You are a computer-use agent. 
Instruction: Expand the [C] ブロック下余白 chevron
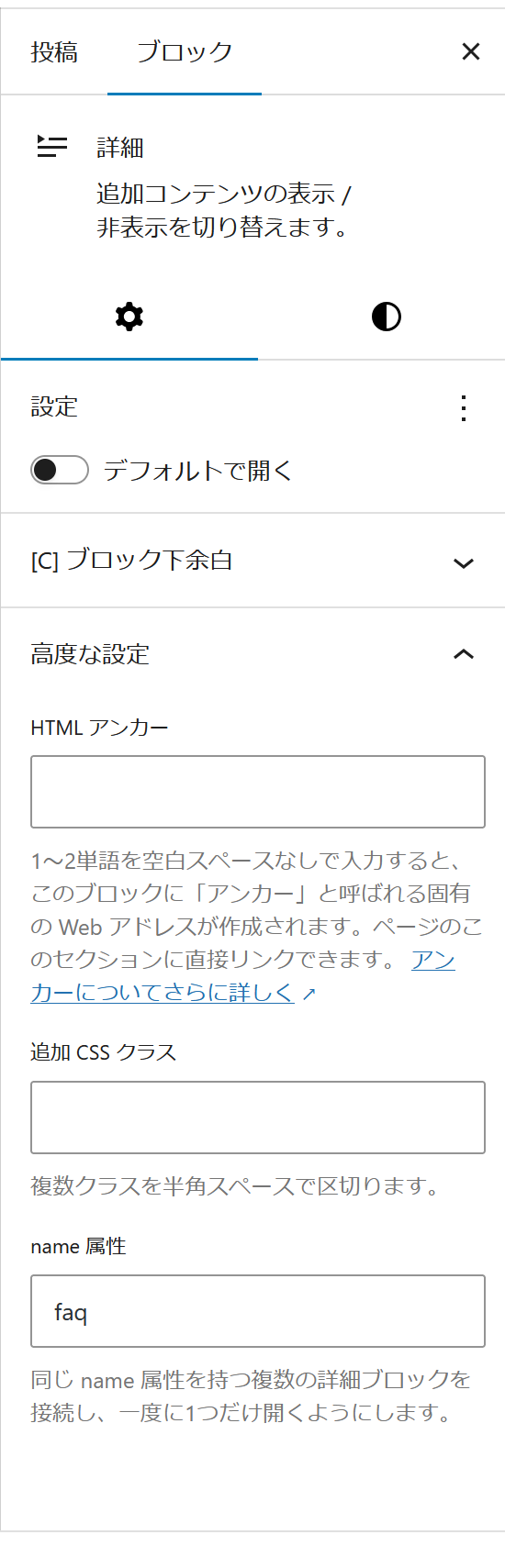coord(464,562)
